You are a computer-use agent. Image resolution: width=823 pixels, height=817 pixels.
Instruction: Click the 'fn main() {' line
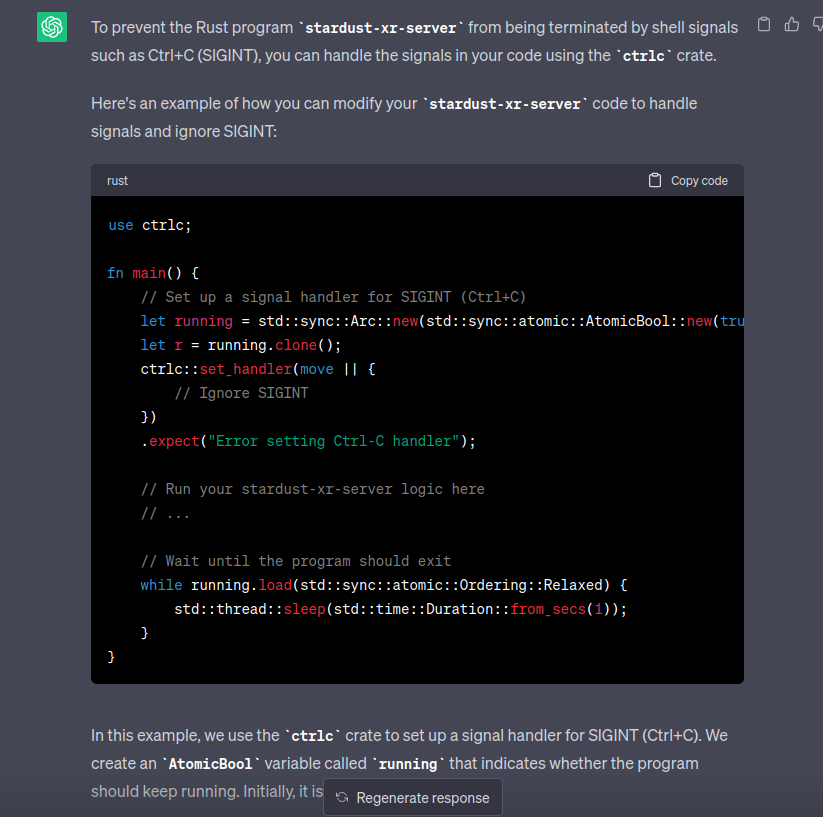(x=153, y=273)
